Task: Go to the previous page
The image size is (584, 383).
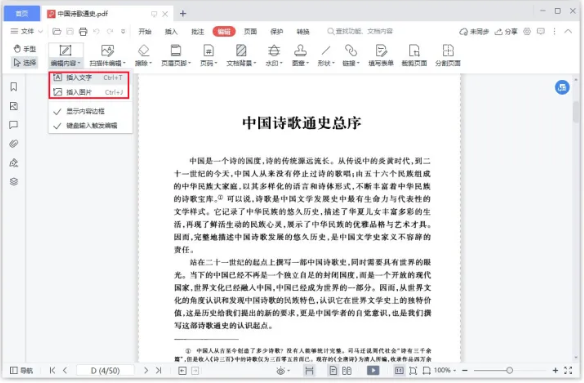Action: coord(65,370)
